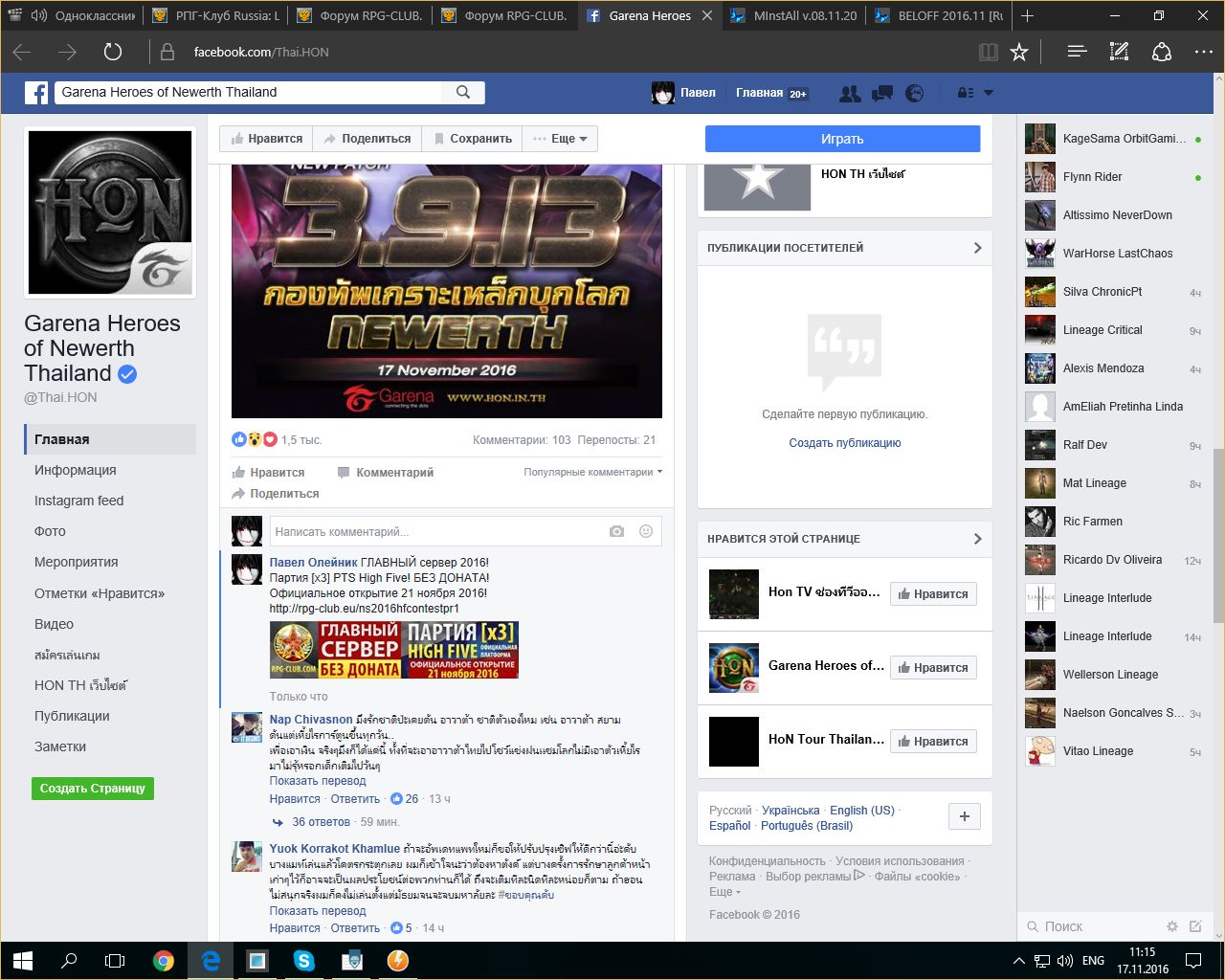
Task: Attach a photo with the camera icon
Action: pyautogui.click(x=616, y=531)
